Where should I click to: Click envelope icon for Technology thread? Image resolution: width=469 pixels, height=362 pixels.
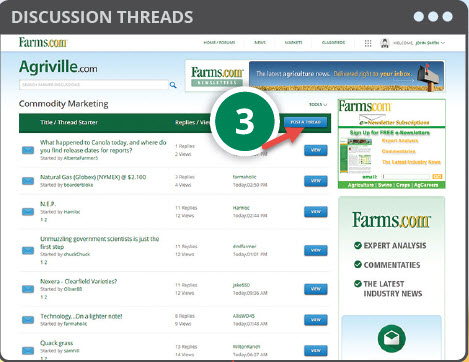[28, 320]
